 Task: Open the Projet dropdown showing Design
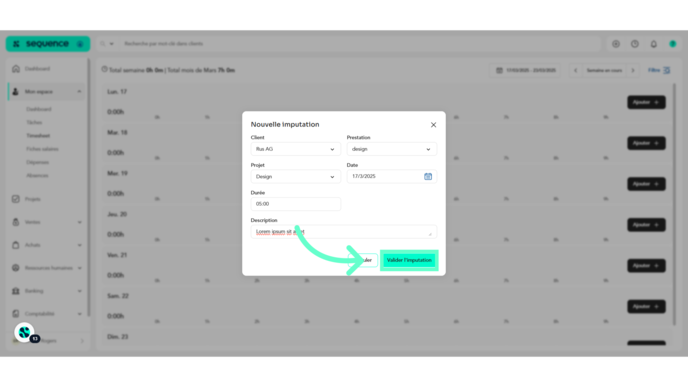tap(296, 176)
